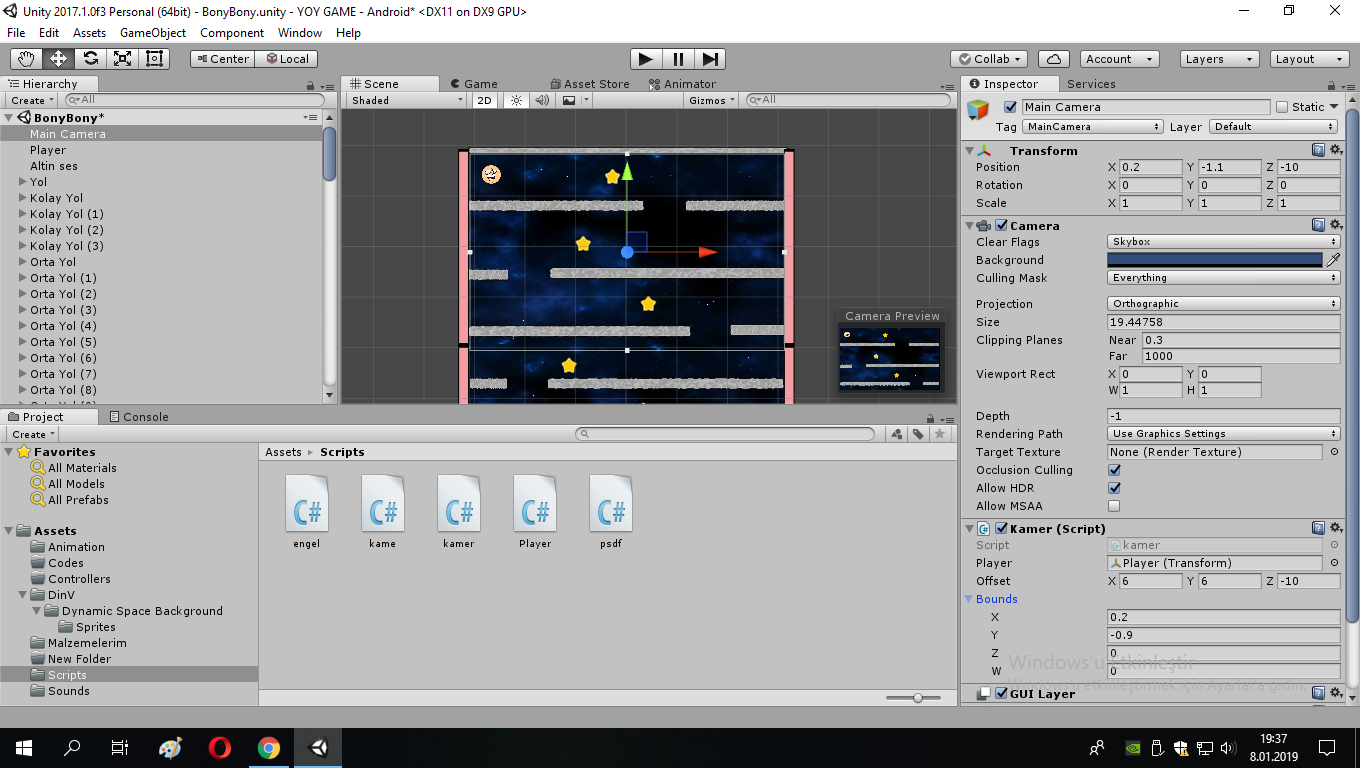Click the Step frame button
This screenshot has width=1360, height=783.
point(709,59)
